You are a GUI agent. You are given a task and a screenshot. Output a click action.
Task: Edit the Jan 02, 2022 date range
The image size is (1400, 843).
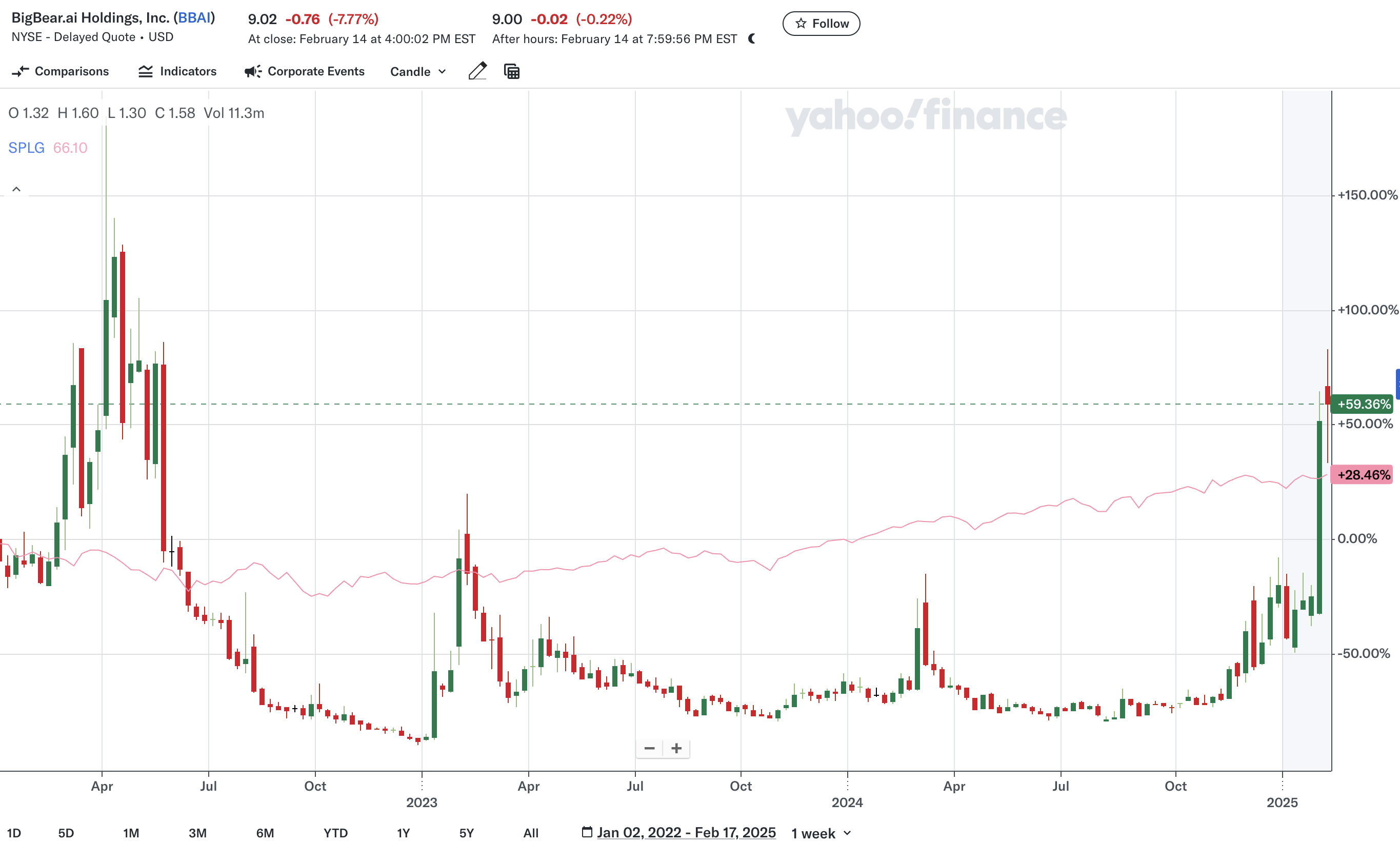(x=686, y=832)
